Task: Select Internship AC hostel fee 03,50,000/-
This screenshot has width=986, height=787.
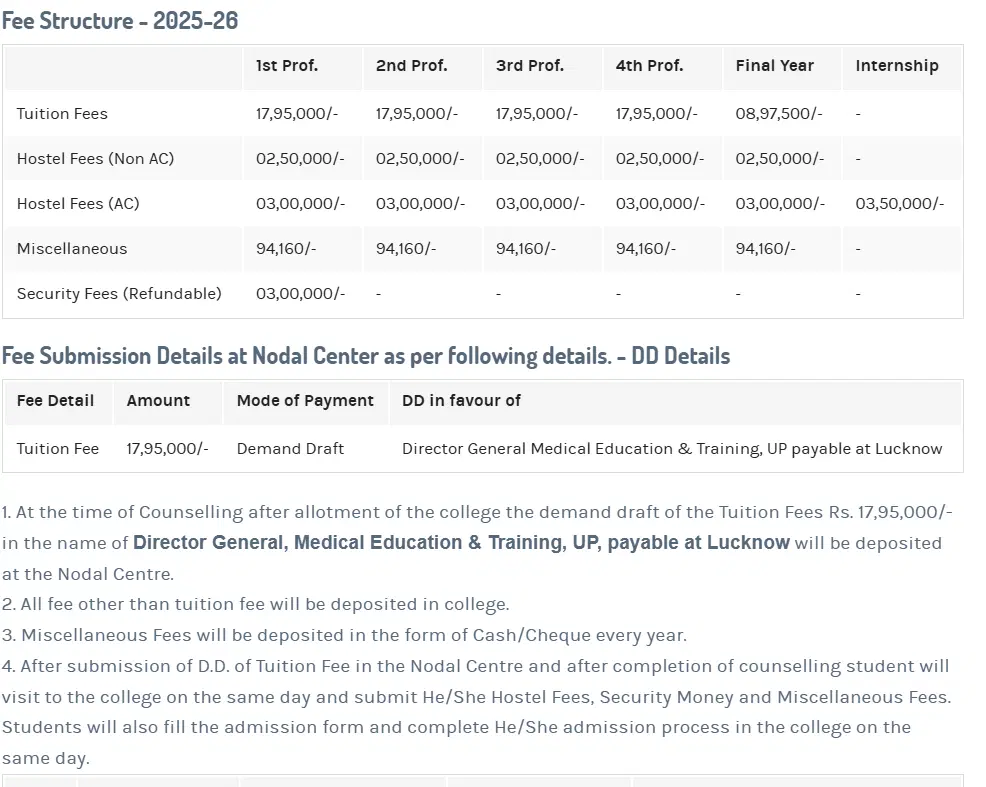Action: (899, 204)
